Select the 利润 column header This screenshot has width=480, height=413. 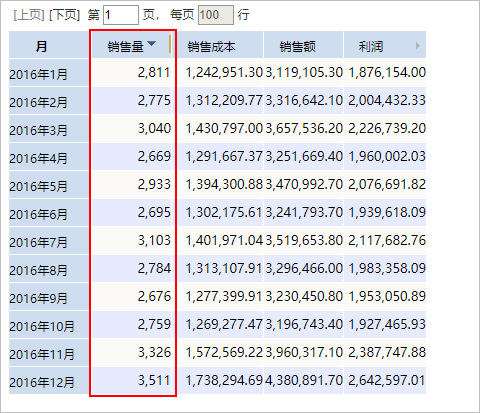coord(385,45)
